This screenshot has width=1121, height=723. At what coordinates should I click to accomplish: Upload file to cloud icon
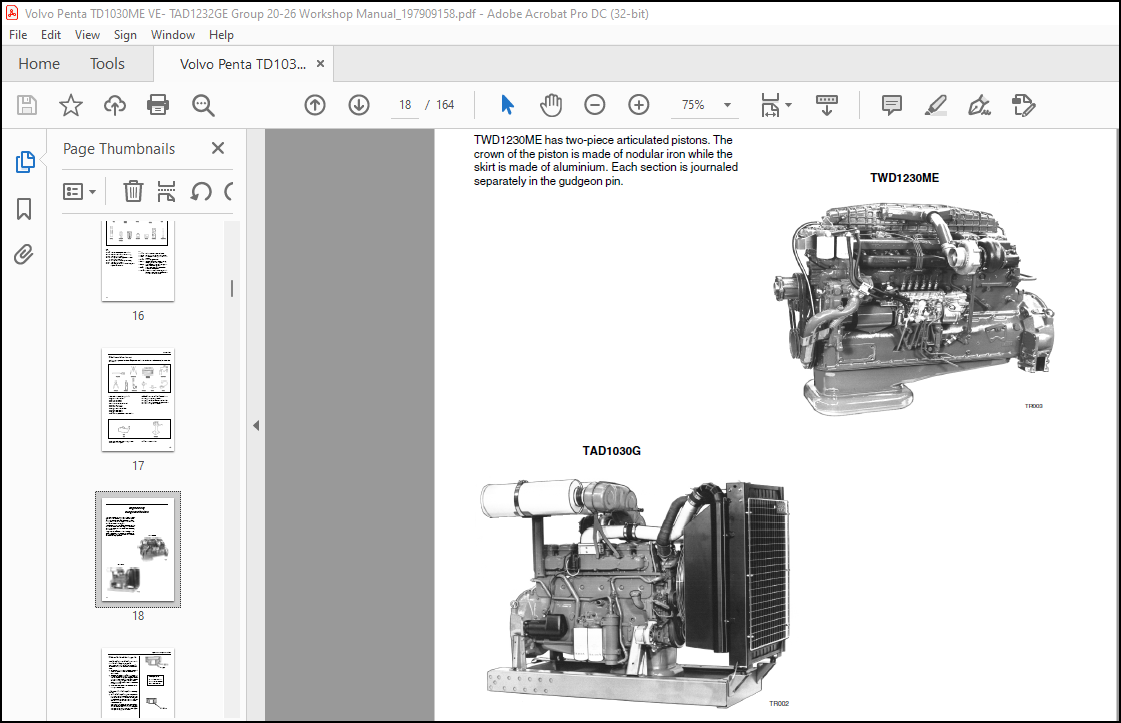click(114, 105)
